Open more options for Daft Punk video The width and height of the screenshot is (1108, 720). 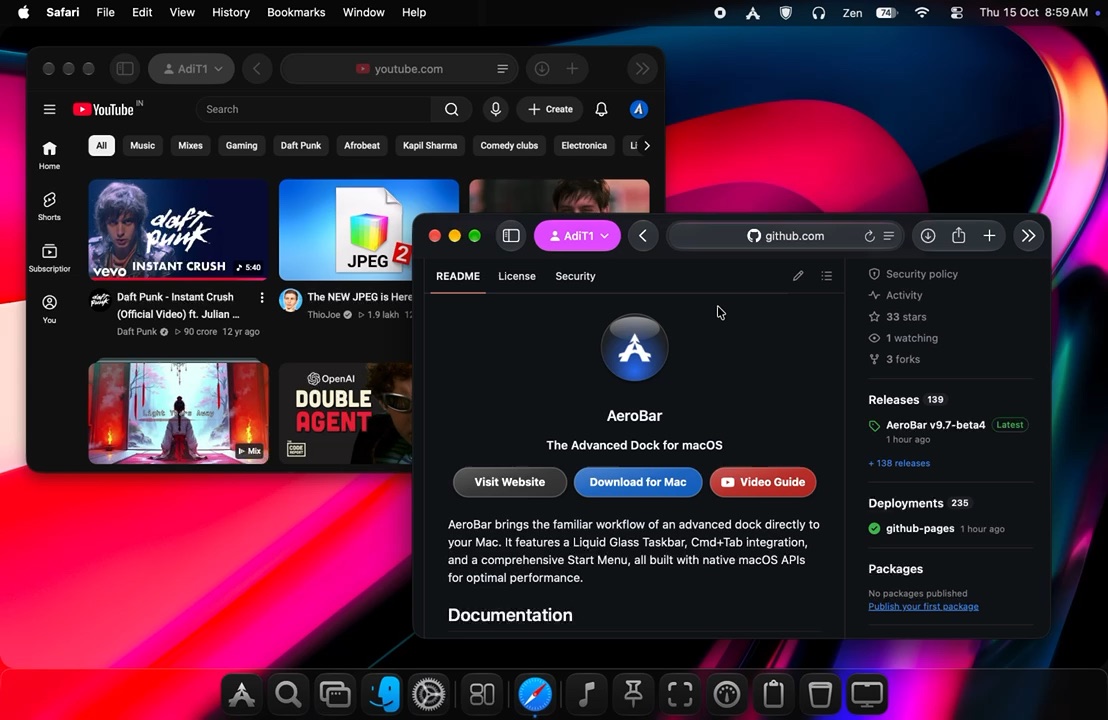[262, 297]
